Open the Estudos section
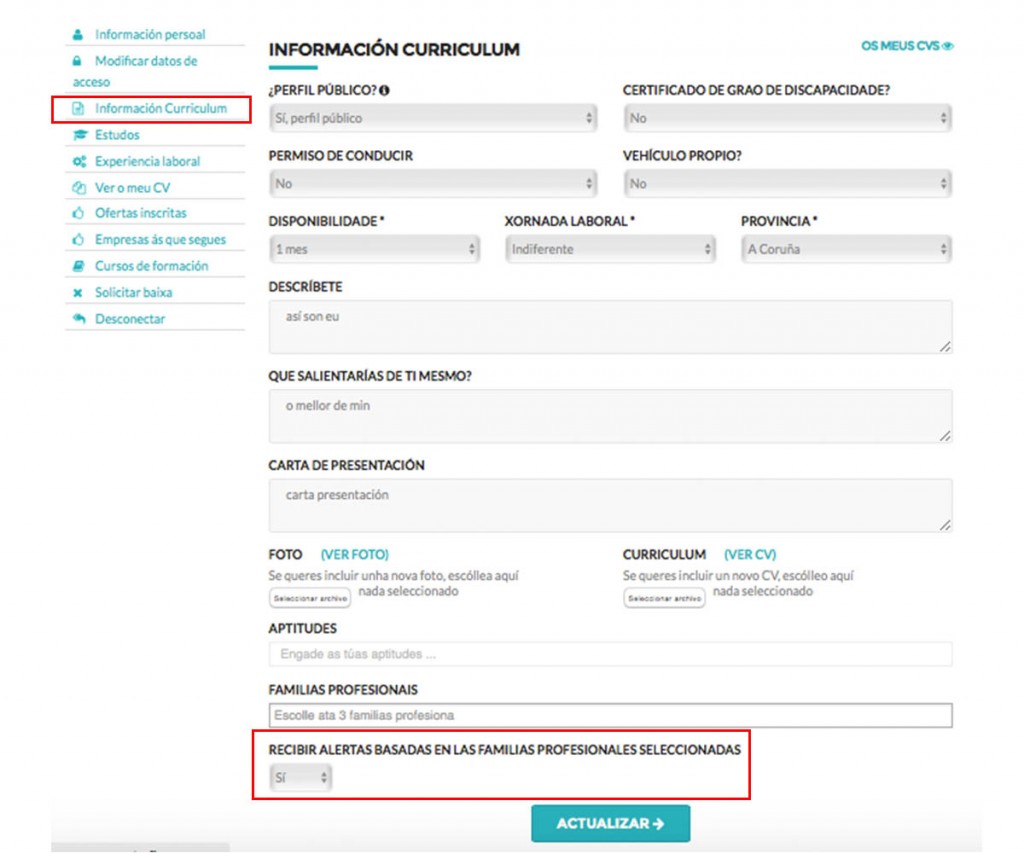This screenshot has height=853, width=1024. 118,135
